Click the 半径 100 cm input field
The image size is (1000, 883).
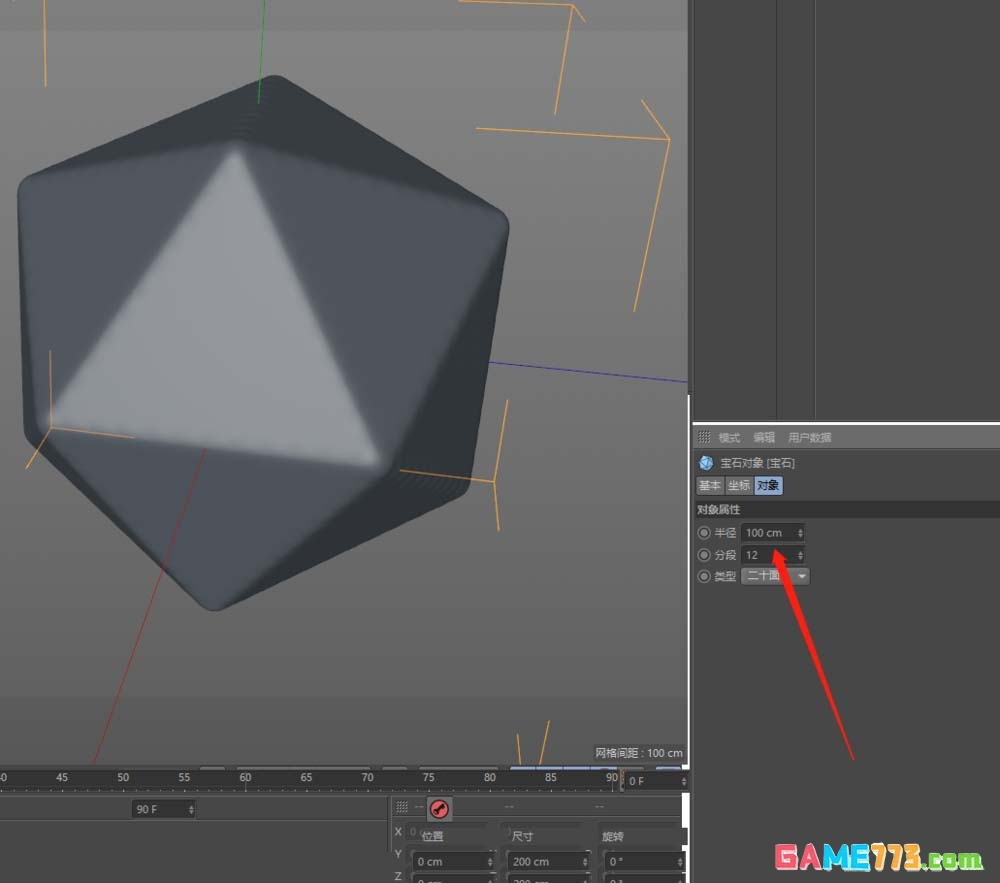(767, 533)
